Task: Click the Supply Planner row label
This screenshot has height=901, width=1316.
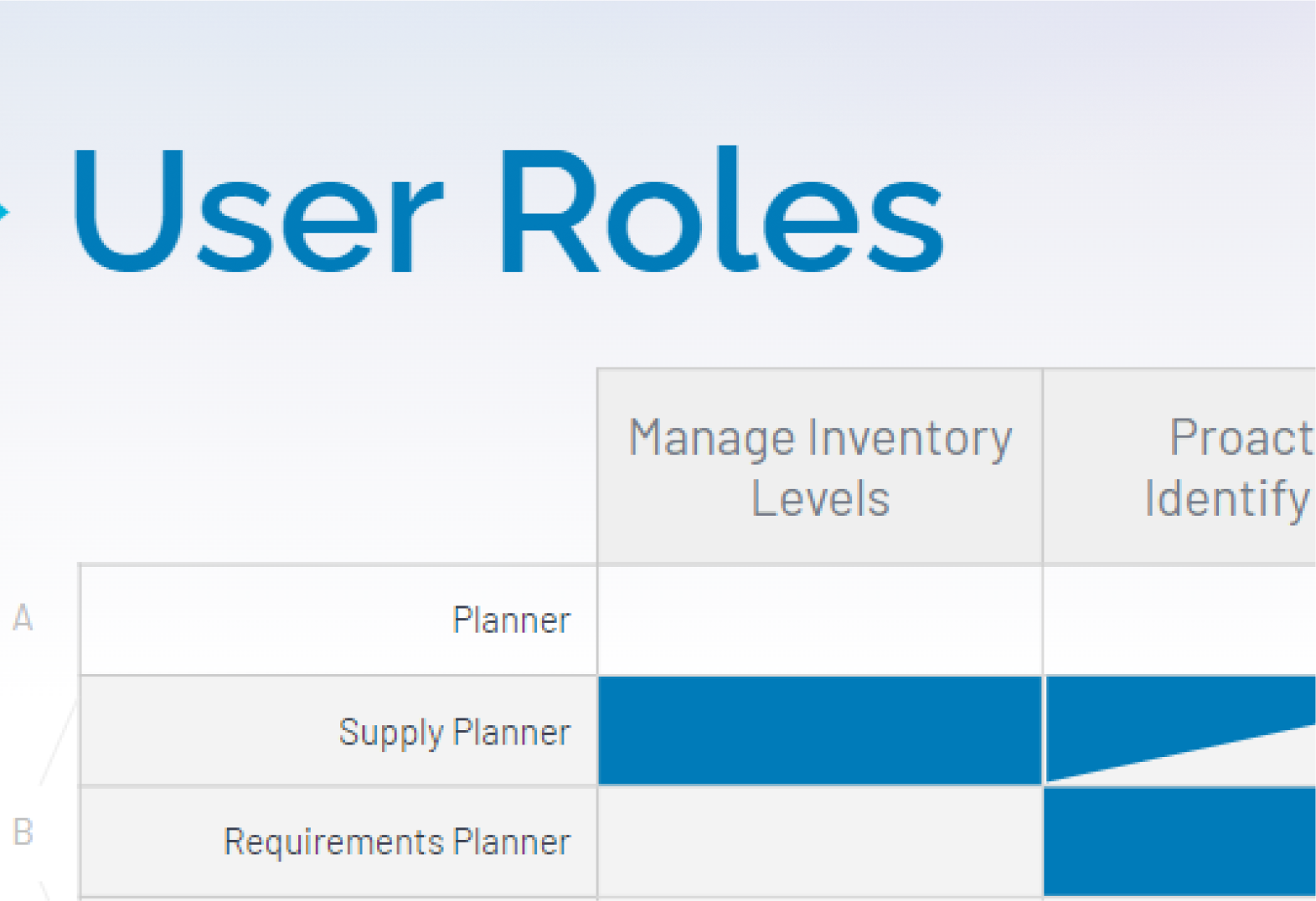Action: 455,733
